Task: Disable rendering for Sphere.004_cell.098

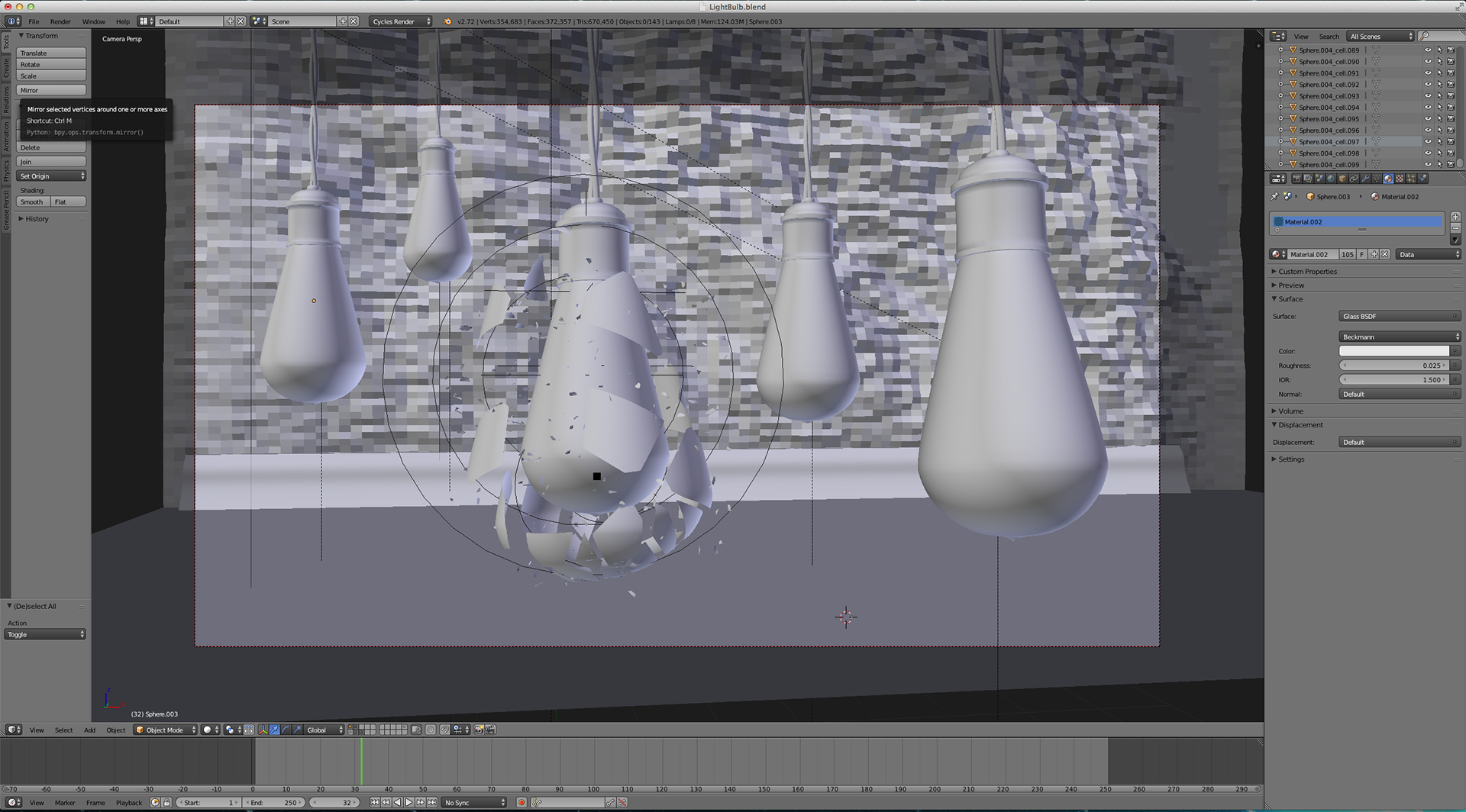Action: pyautogui.click(x=1450, y=153)
